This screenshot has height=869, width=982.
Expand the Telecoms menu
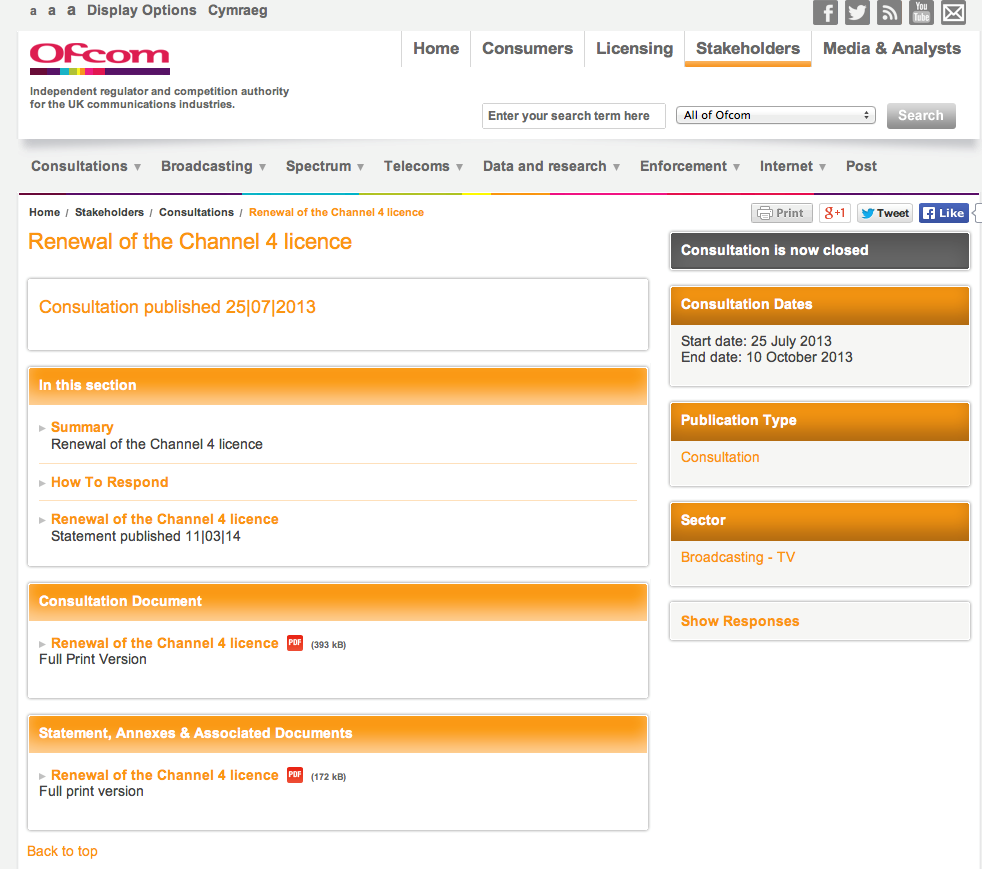[x=423, y=167]
